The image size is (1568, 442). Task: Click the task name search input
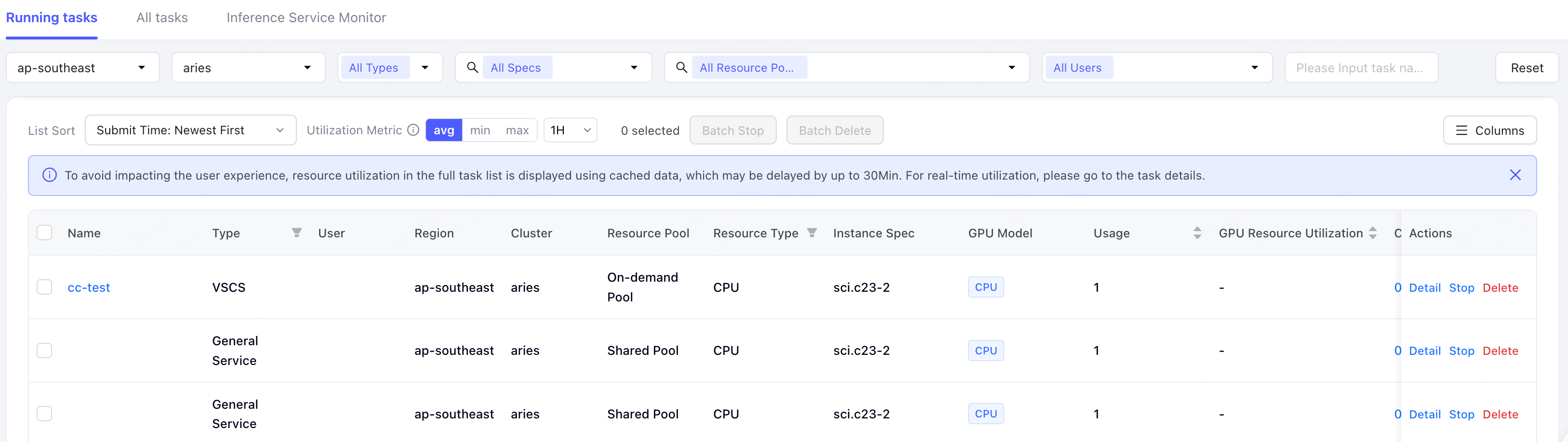[1361, 67]
